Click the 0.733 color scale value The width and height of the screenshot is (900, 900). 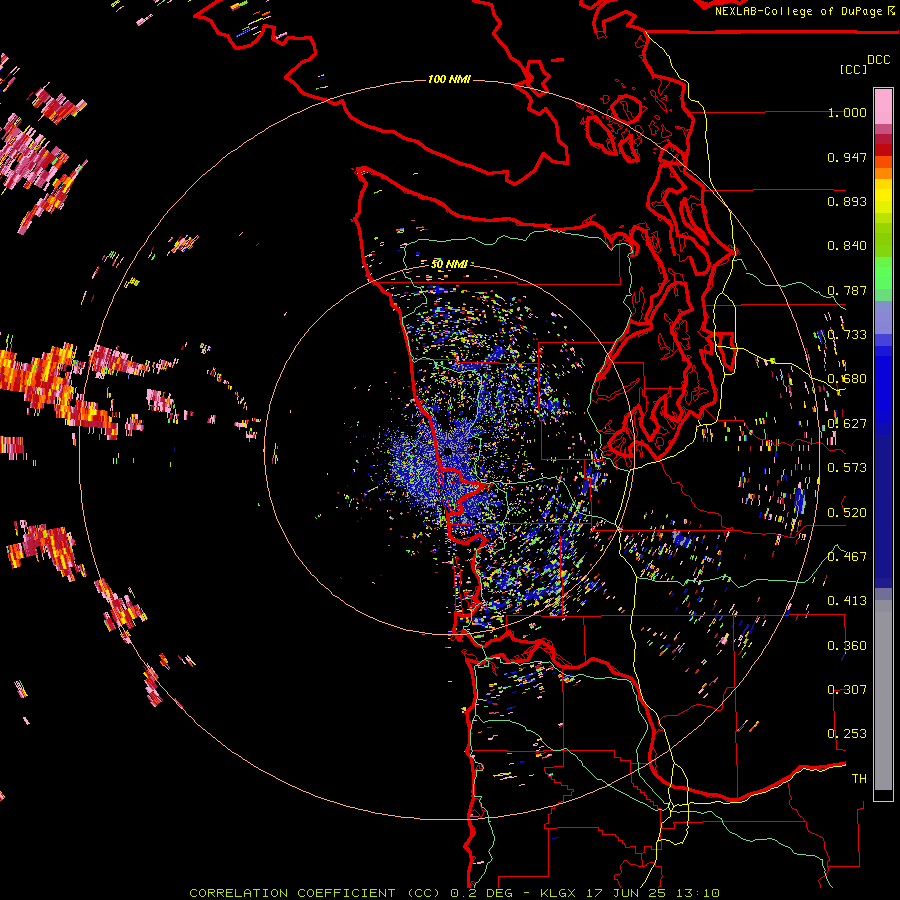847,335
